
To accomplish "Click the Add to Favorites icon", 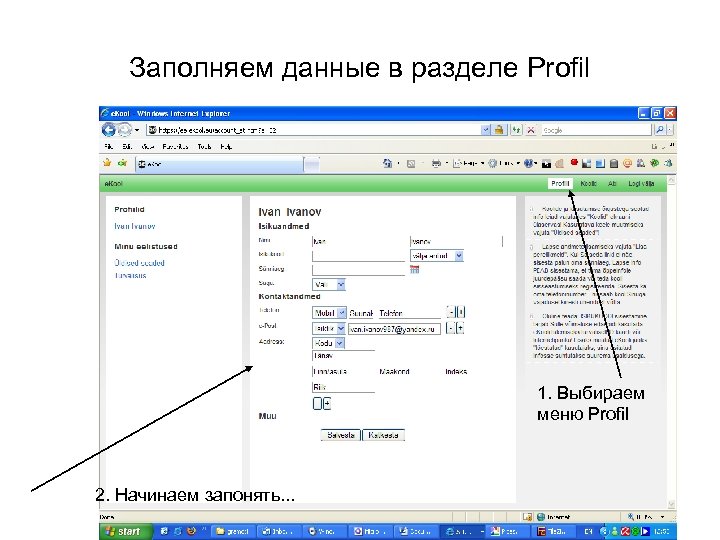I will tap(122, 163).
